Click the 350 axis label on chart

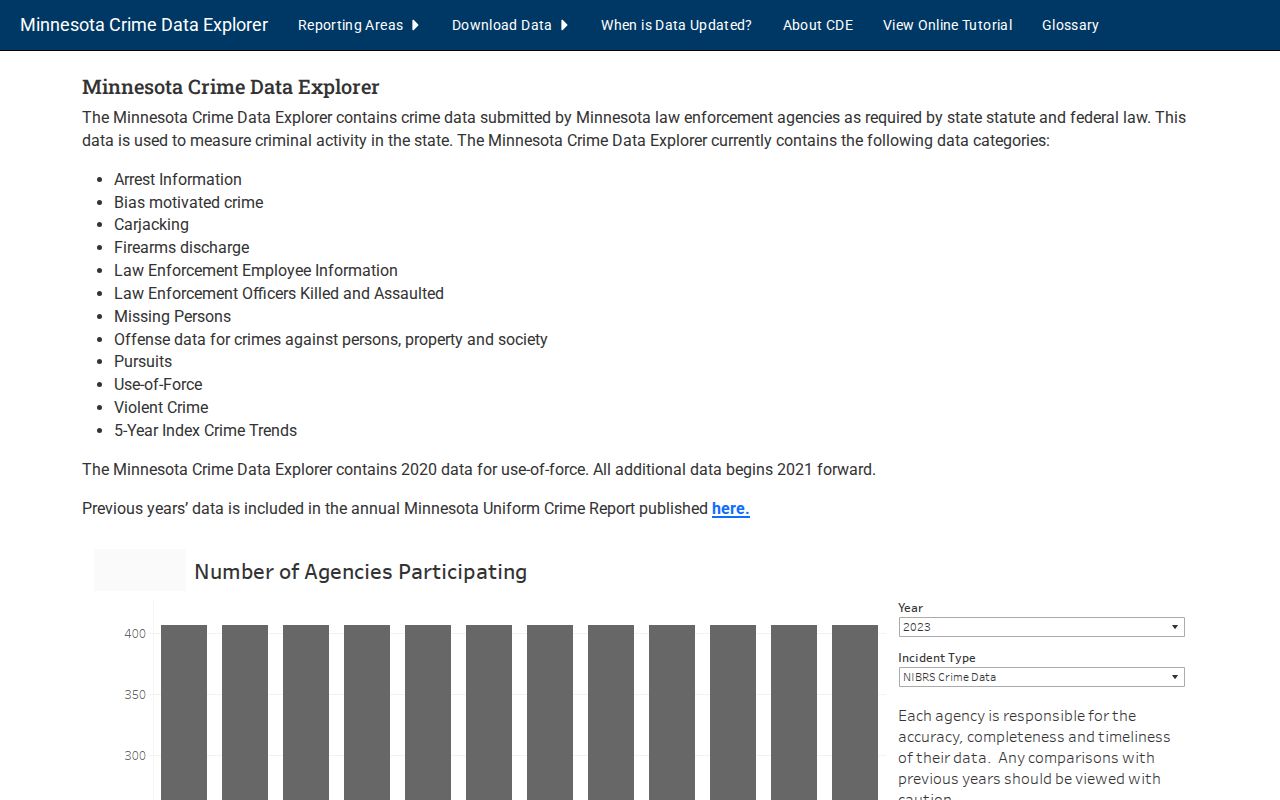click(135, 694)
